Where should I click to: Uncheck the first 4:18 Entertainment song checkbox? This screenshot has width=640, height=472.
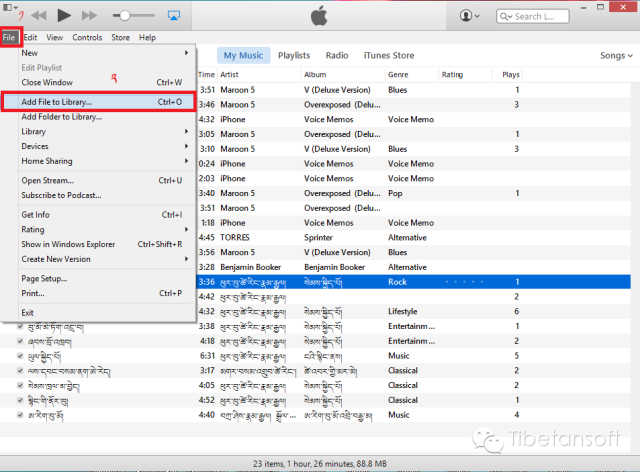[x=20, y=341]
